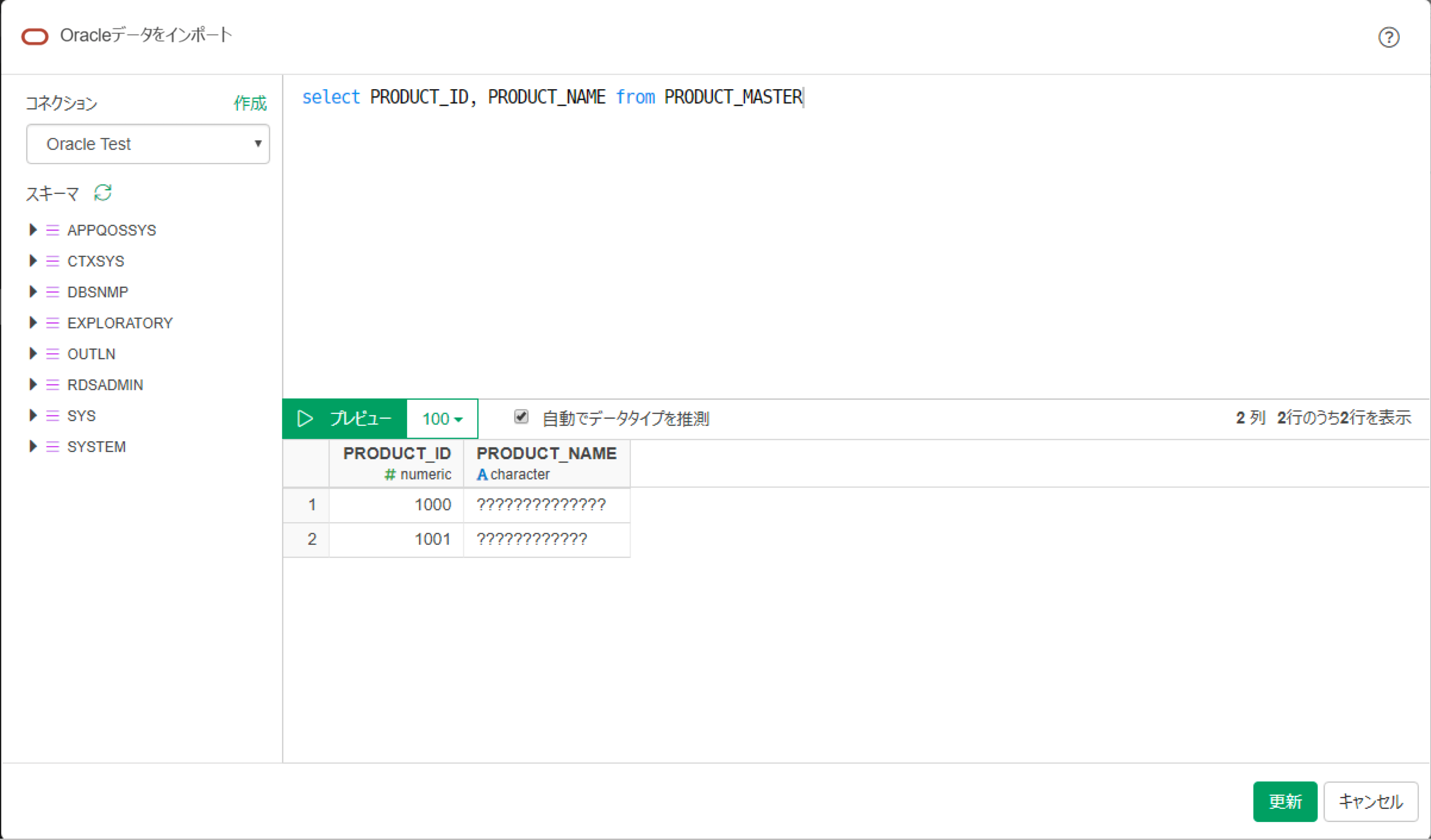Viewport: 1431px width, 840px height.
Task: Select the PRODUCT_NAME column header
Action: (x=547, y=464)
